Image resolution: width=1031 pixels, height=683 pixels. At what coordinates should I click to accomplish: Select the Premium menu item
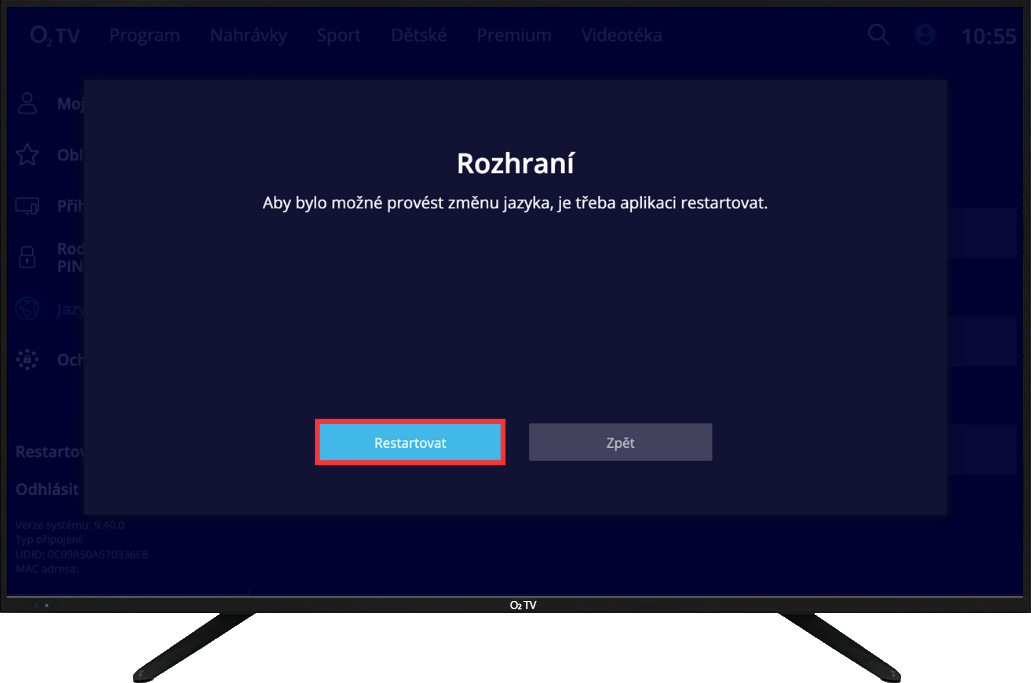pyautogui.click(x=514, y=36)
